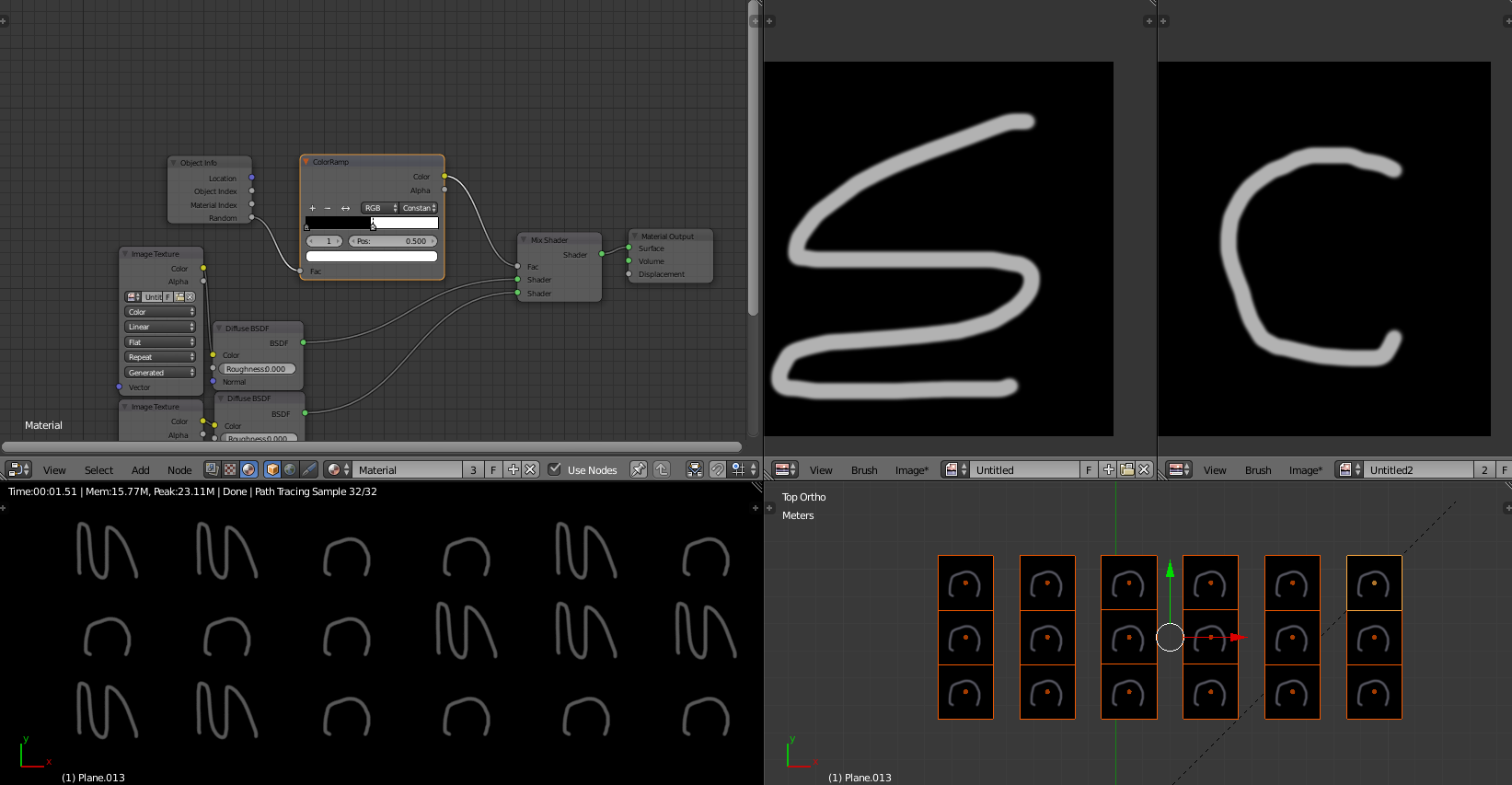Open ColorRamp RGB color mode dropdown
This screenshot has height=785, width=1512.
[380, 208]
